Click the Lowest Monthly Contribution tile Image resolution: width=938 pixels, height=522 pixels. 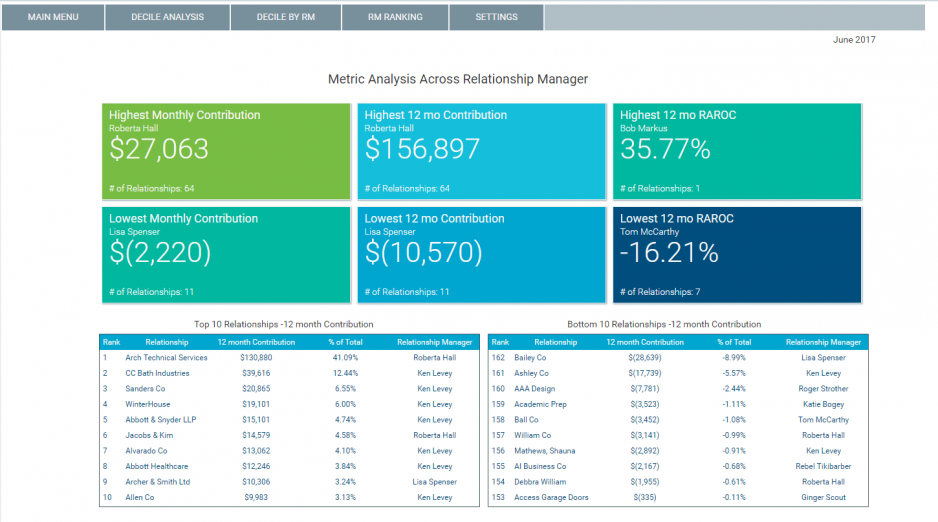(226, 254)
